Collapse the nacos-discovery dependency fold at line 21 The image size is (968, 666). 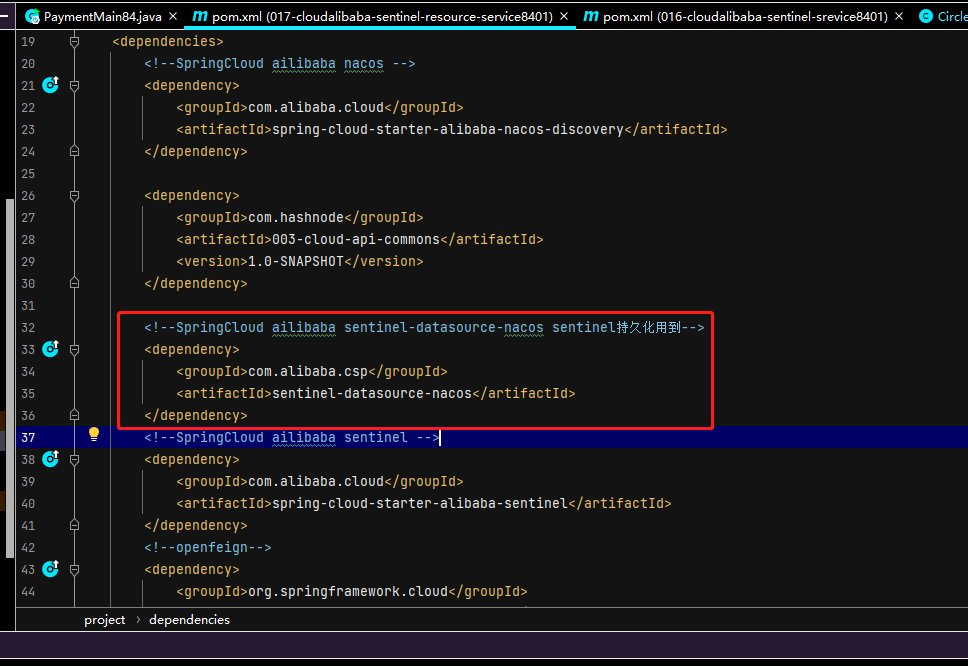click(73, 85)
